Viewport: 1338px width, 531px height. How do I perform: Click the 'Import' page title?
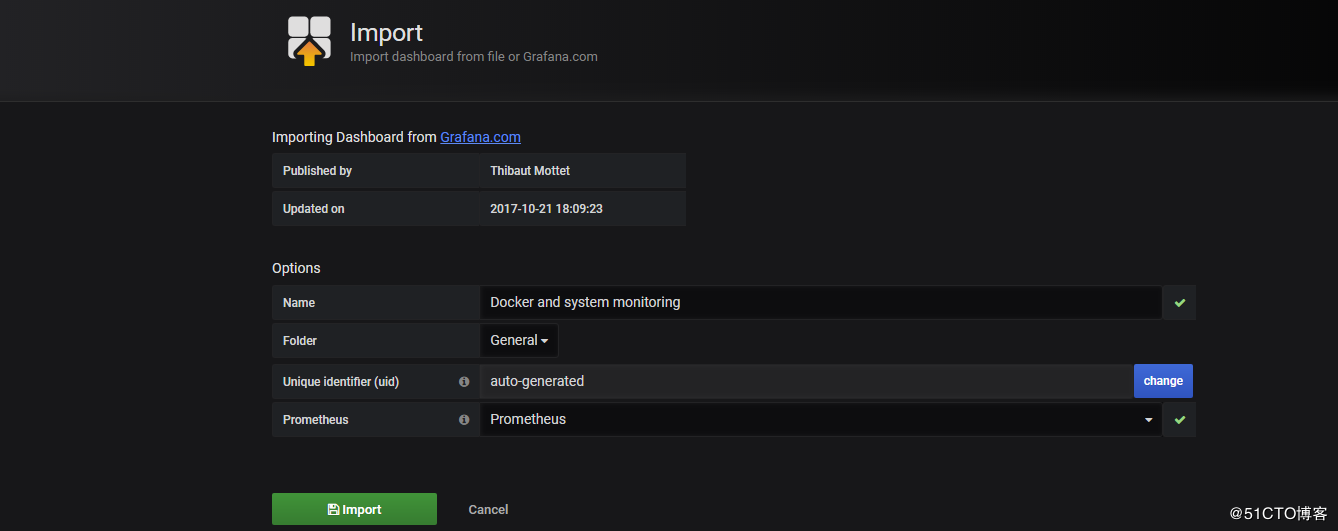click(386, 33)
